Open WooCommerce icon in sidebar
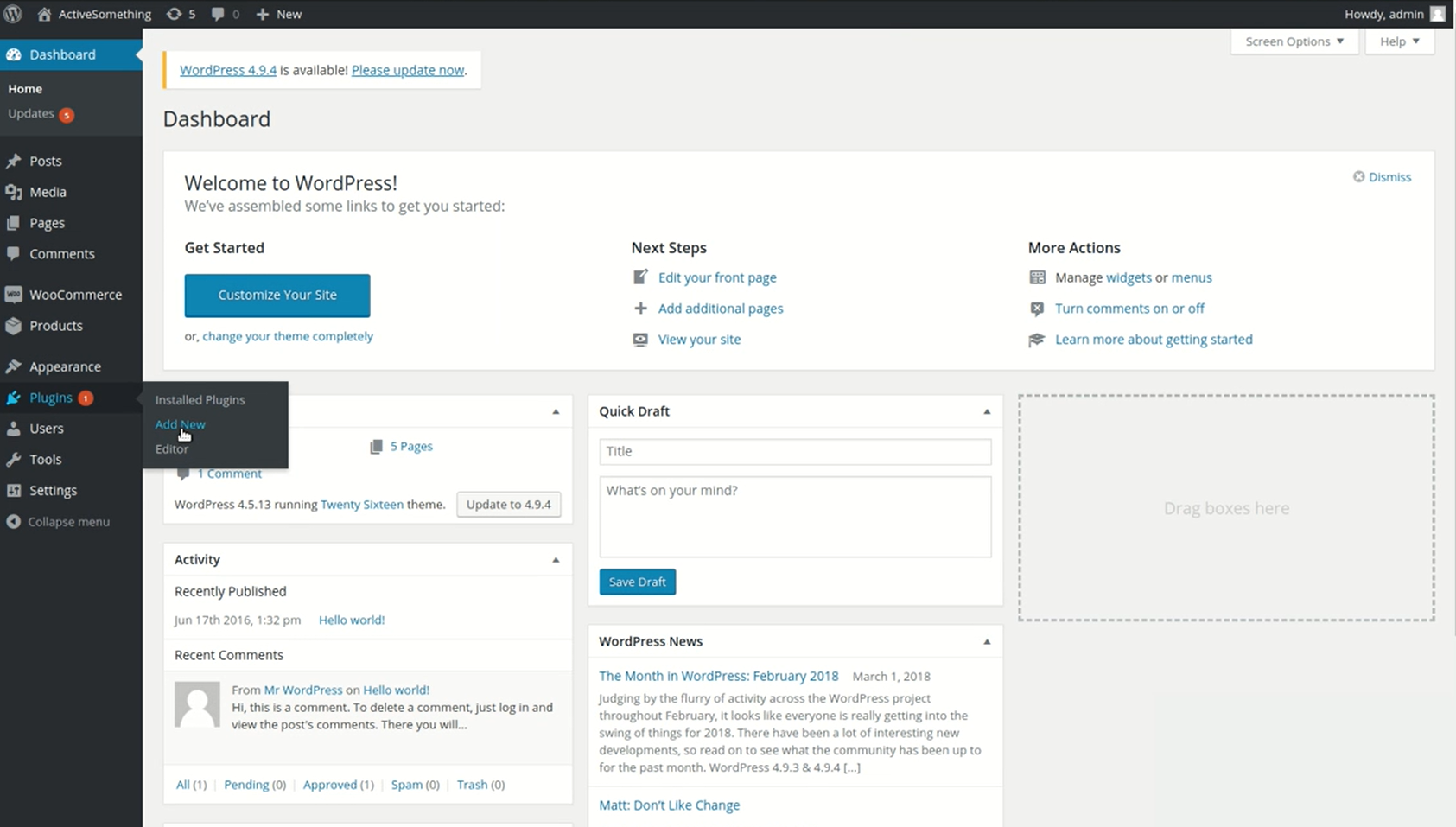Image resolution: width=1456 pixels, height=827 pixels. pyautogui.click(x=14, y=295)
